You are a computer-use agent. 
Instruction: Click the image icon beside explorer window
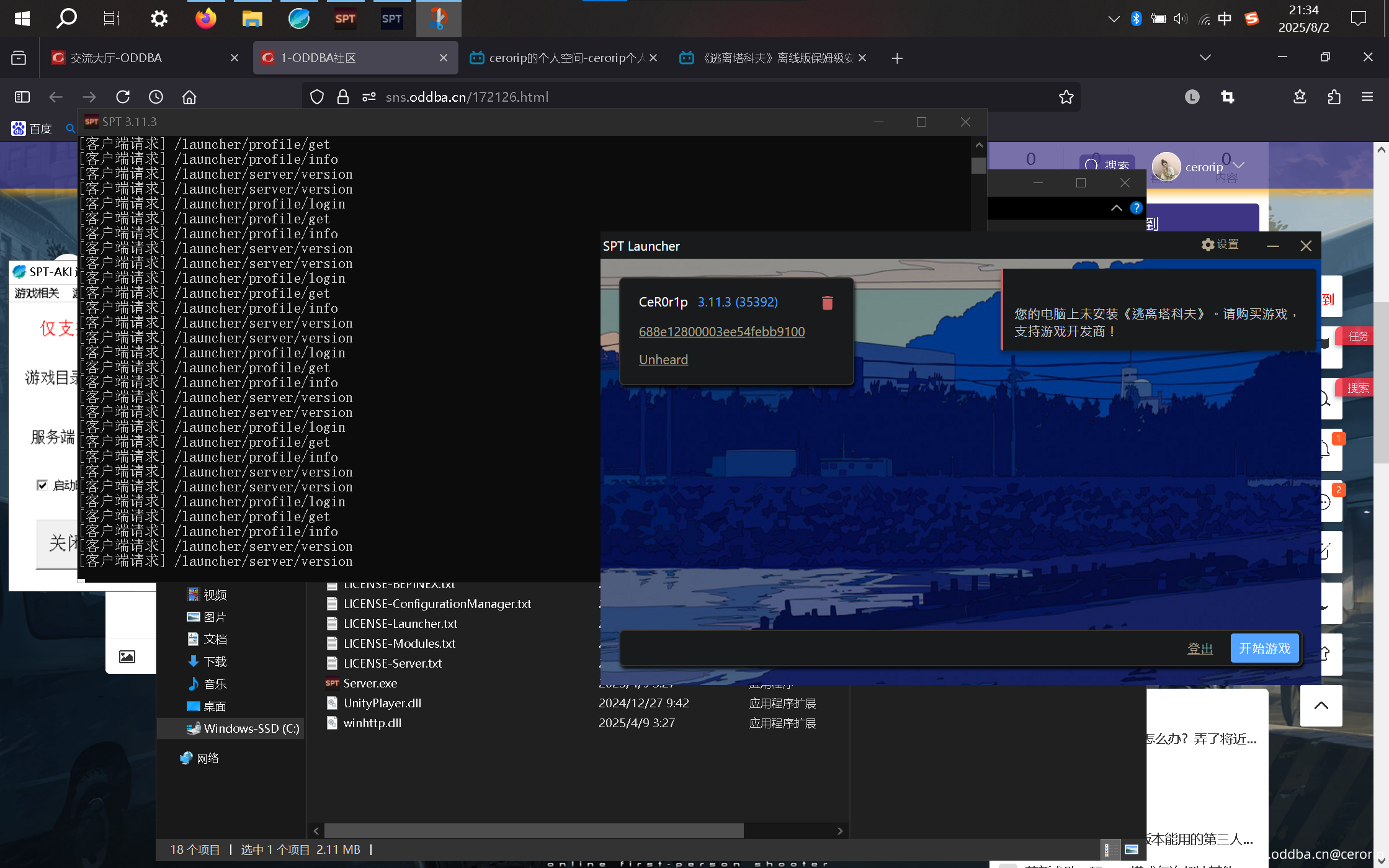[127, 656]
